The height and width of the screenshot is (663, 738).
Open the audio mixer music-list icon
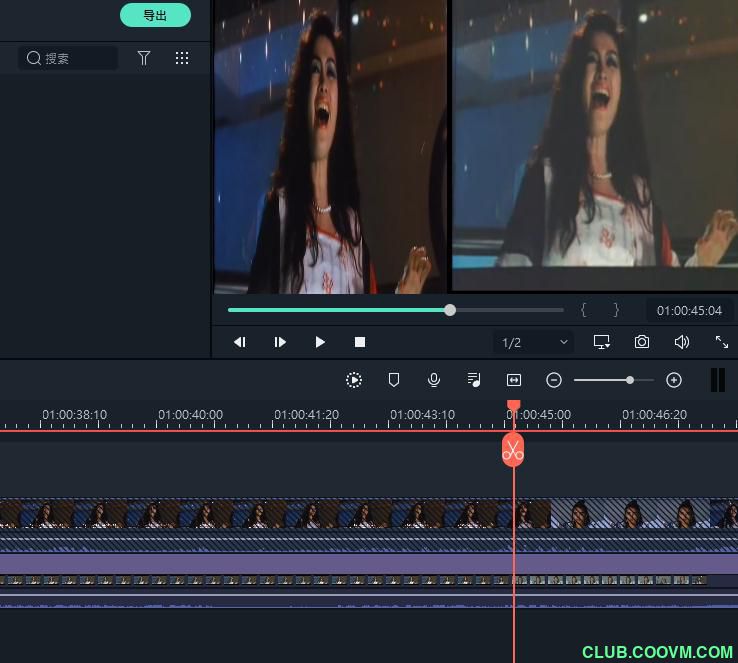pyautogui.click(x=474, y=380)
